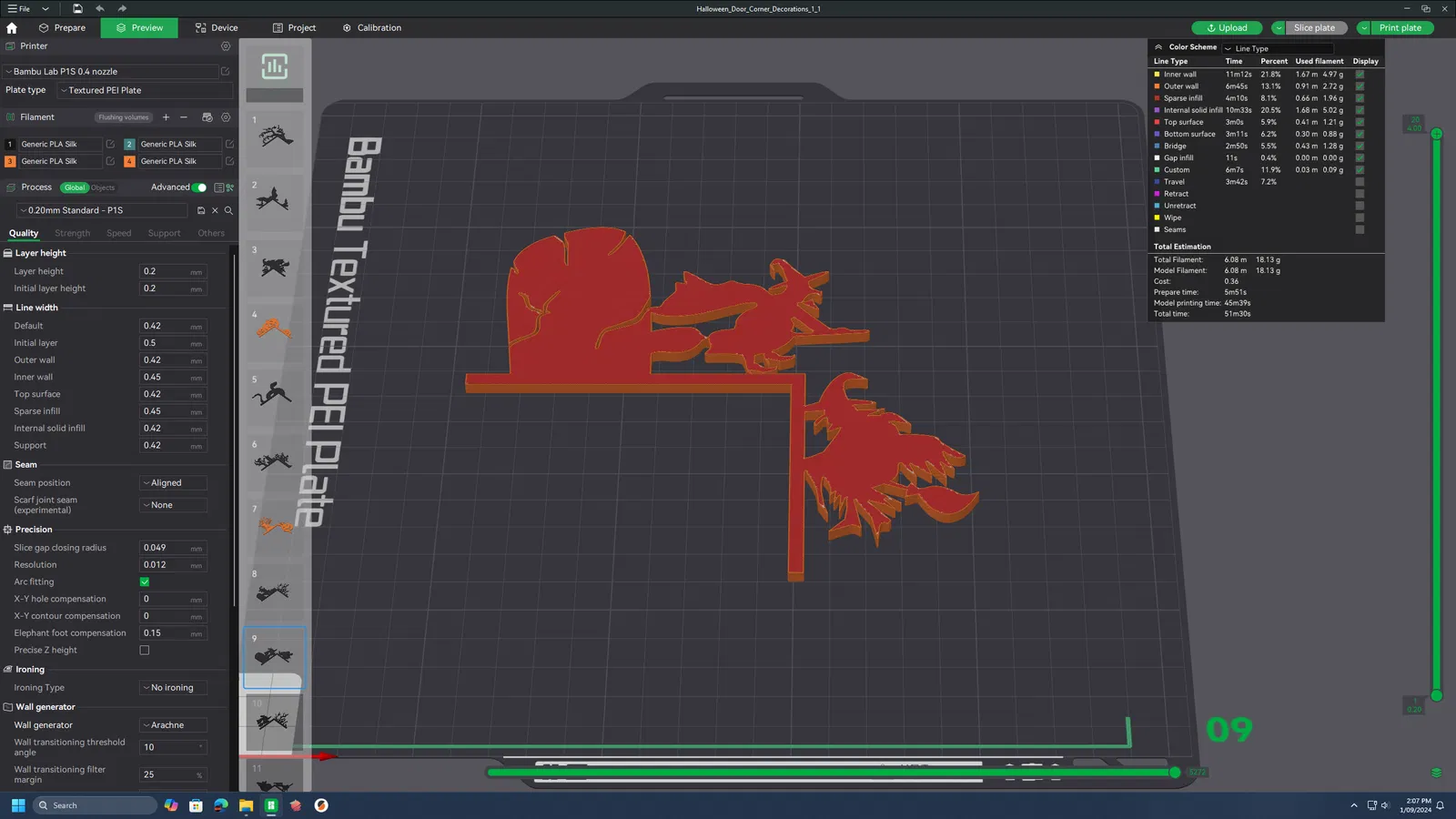The height and width of the screenshot is (819, 1456).
Task: Open the 0.20mm Standard process preset dropdown
Action: click(102, 210)
